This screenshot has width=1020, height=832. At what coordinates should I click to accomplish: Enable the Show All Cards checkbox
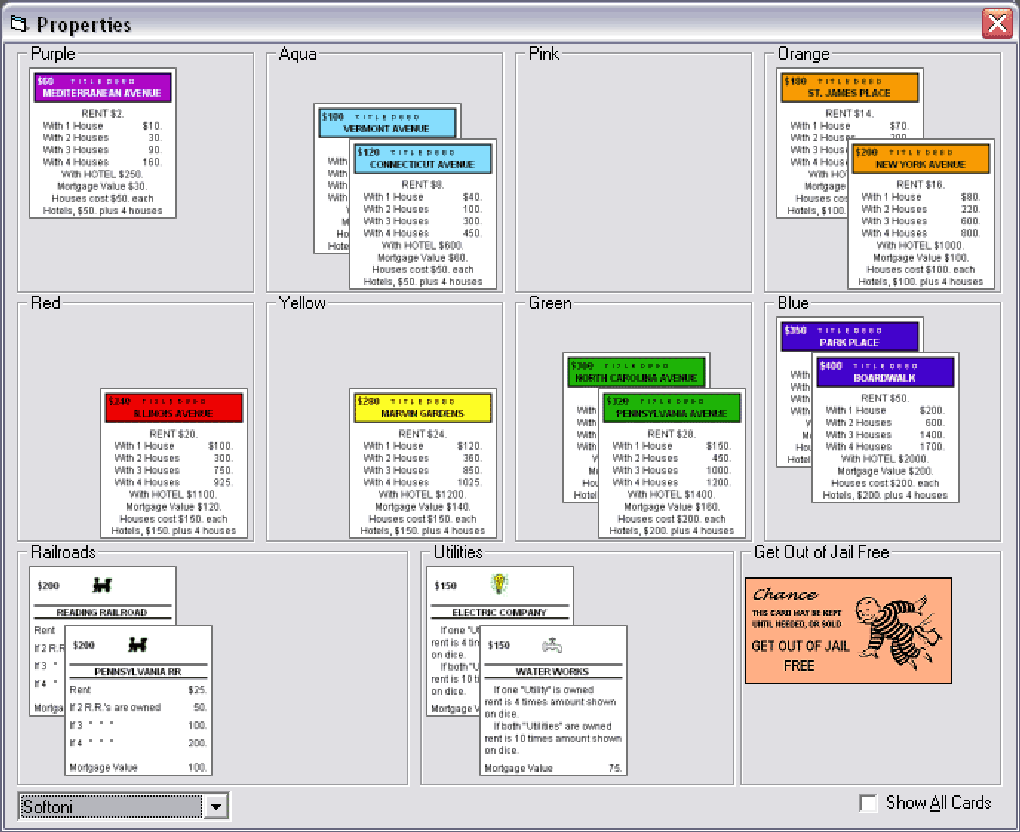tap(868, 803)
